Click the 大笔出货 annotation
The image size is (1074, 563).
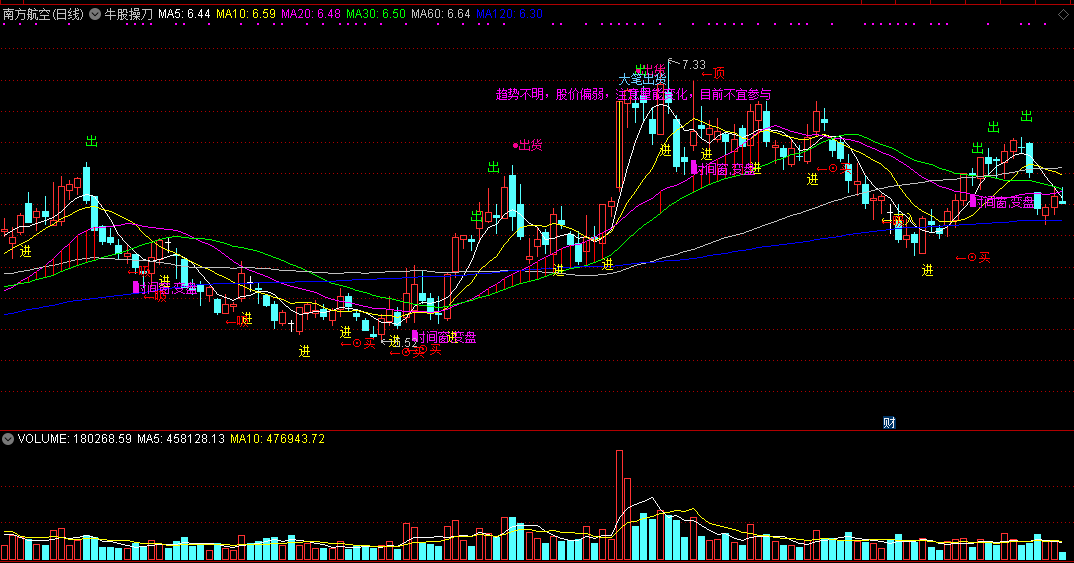coord(642,79)
